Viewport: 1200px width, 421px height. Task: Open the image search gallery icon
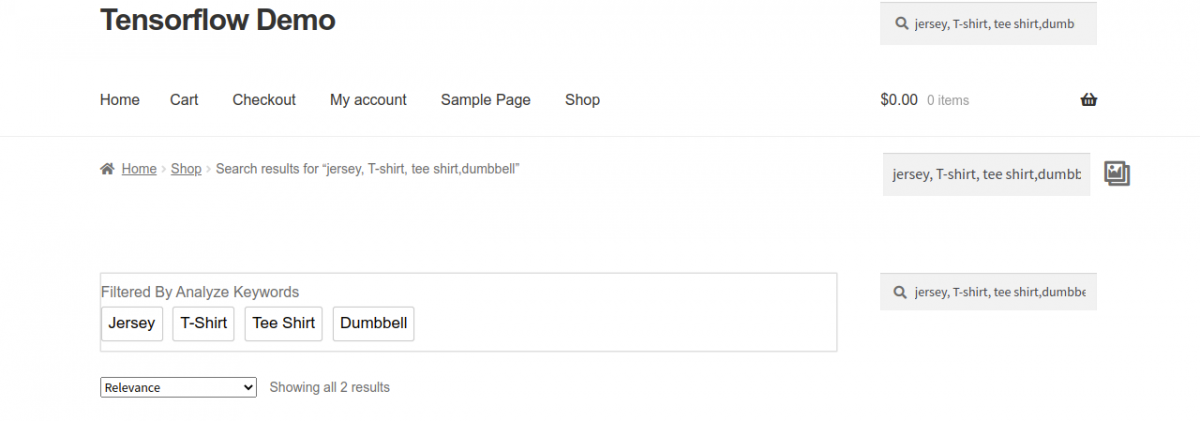1116,173
